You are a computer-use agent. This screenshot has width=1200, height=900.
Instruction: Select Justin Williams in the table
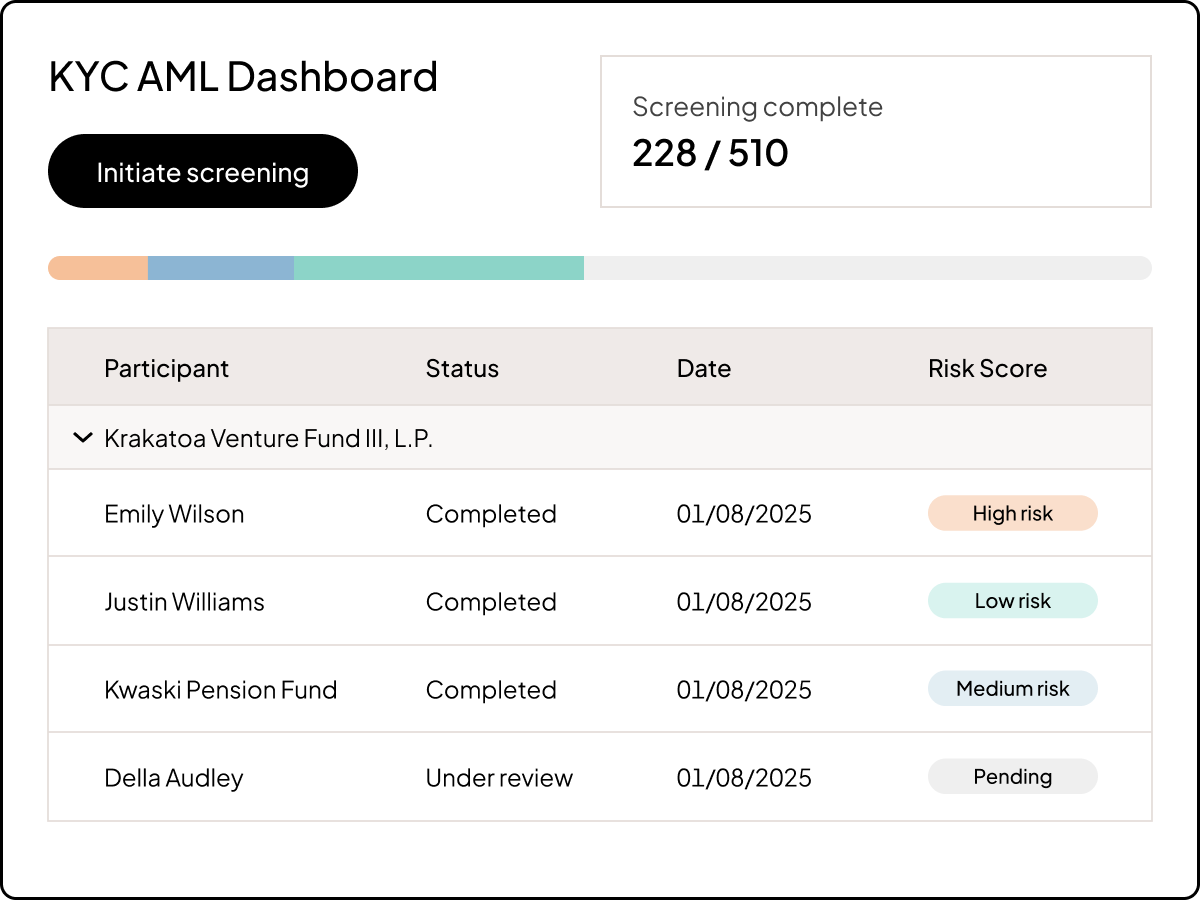click(x=184, y=601)
